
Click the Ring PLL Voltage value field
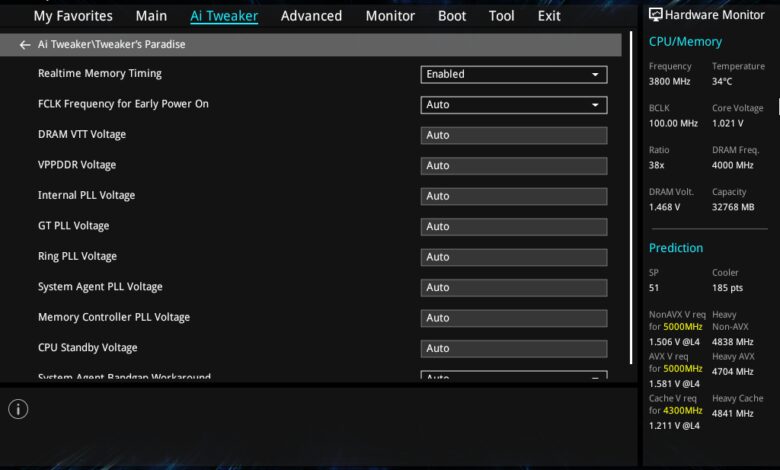pos(514,257)
